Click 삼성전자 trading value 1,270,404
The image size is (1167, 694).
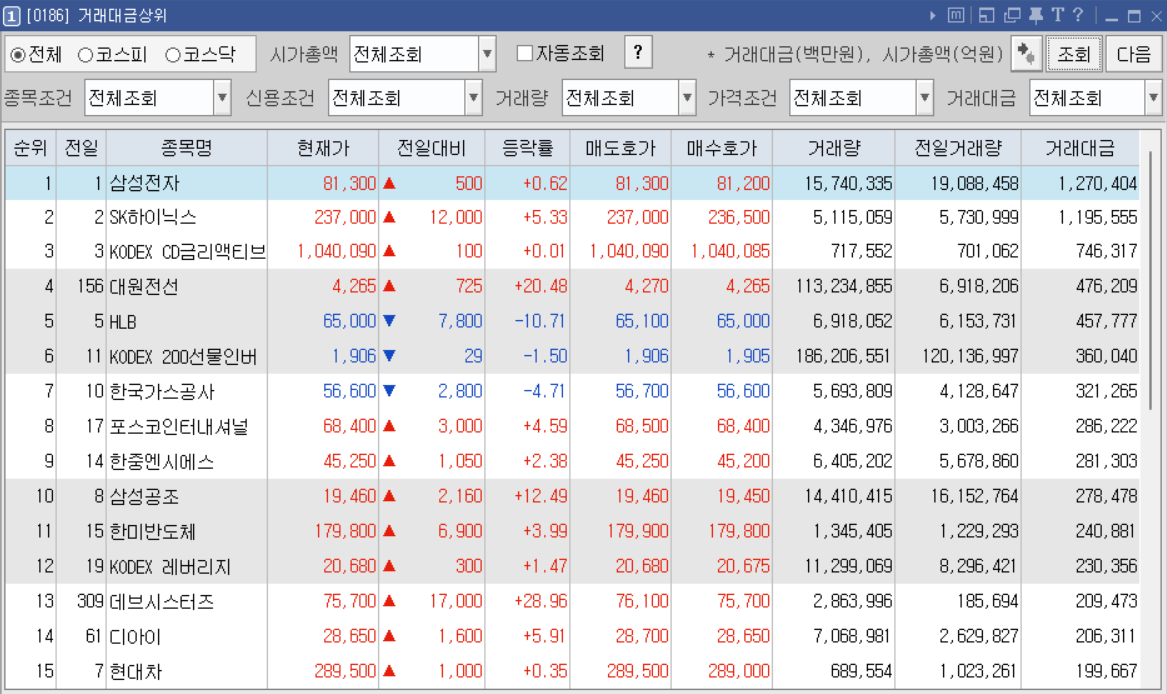point(1098,183)
